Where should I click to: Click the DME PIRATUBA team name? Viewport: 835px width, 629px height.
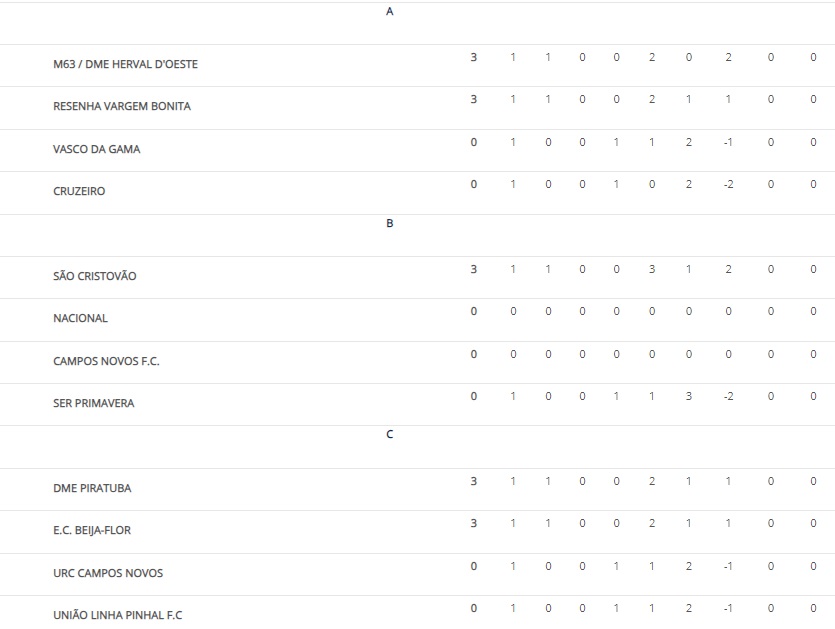pyautogui.click(x=92, y=488)
